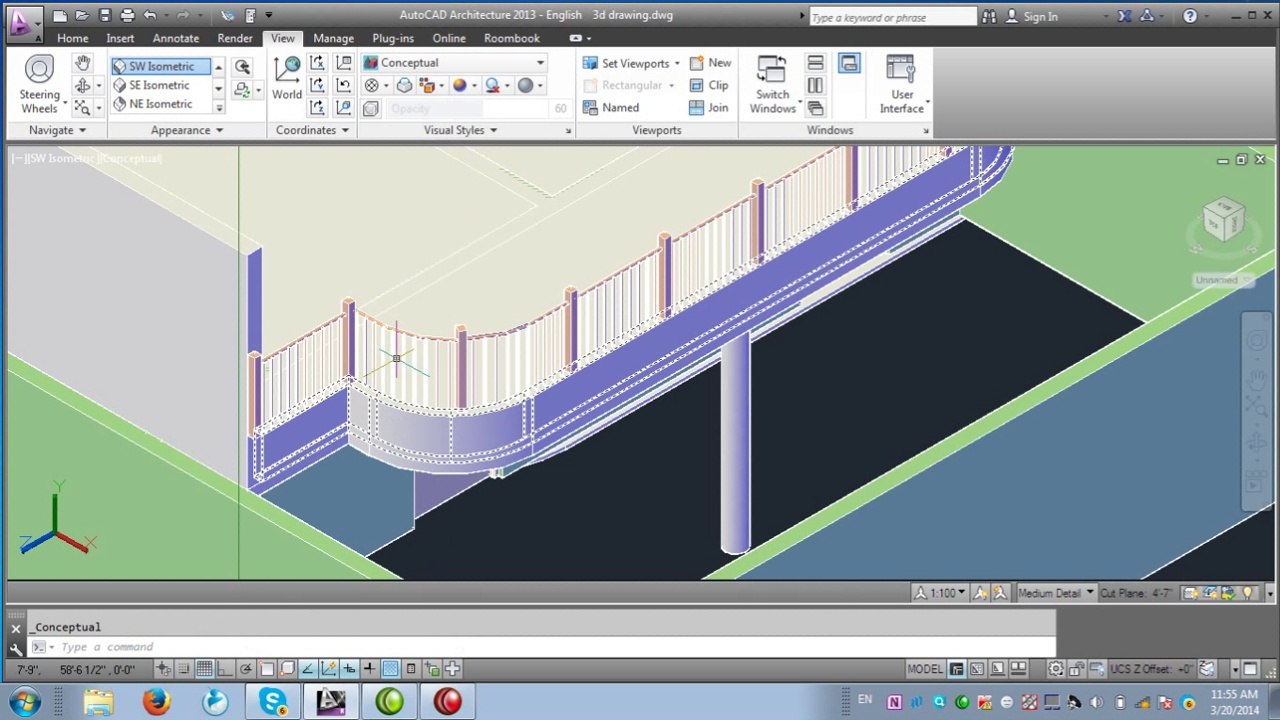Cascade windows icon
1280x720 pixels.
point(815,107)
